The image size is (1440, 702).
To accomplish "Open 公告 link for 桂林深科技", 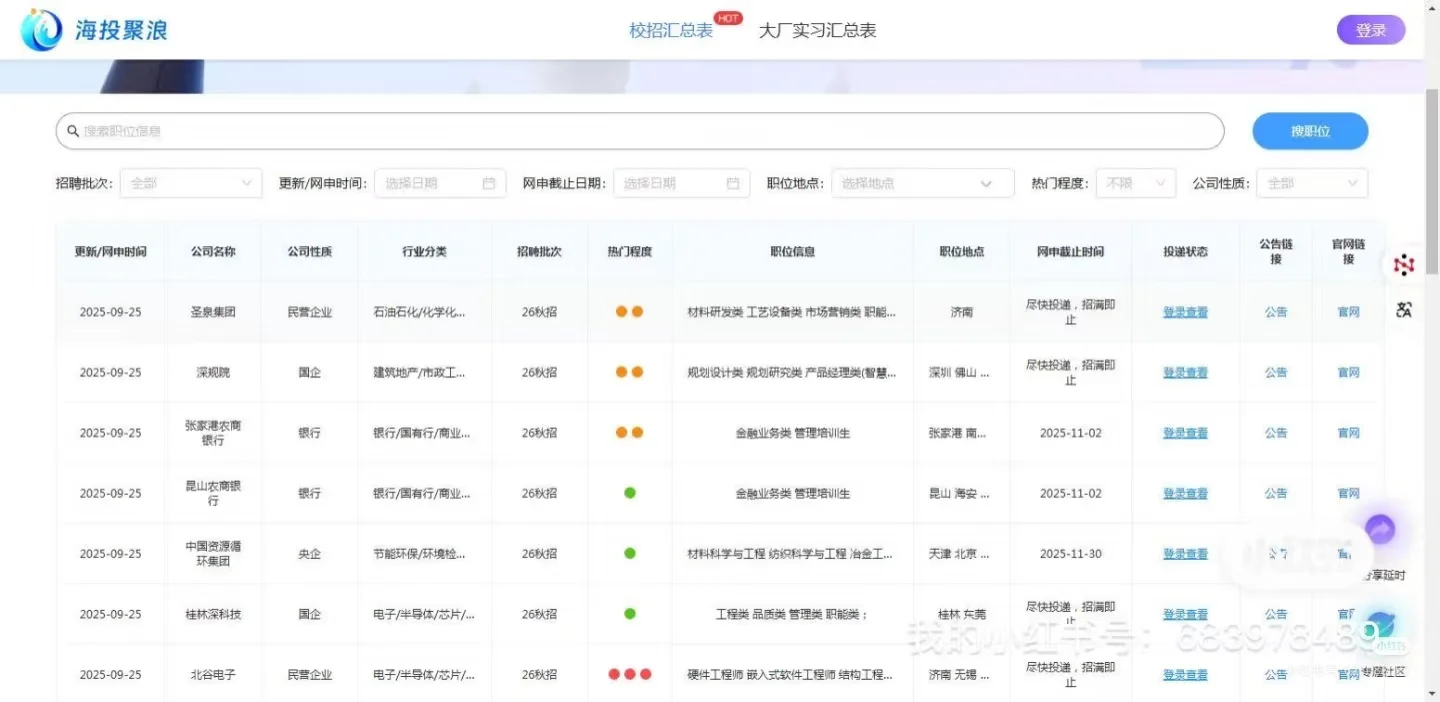I will point(1276,614).
